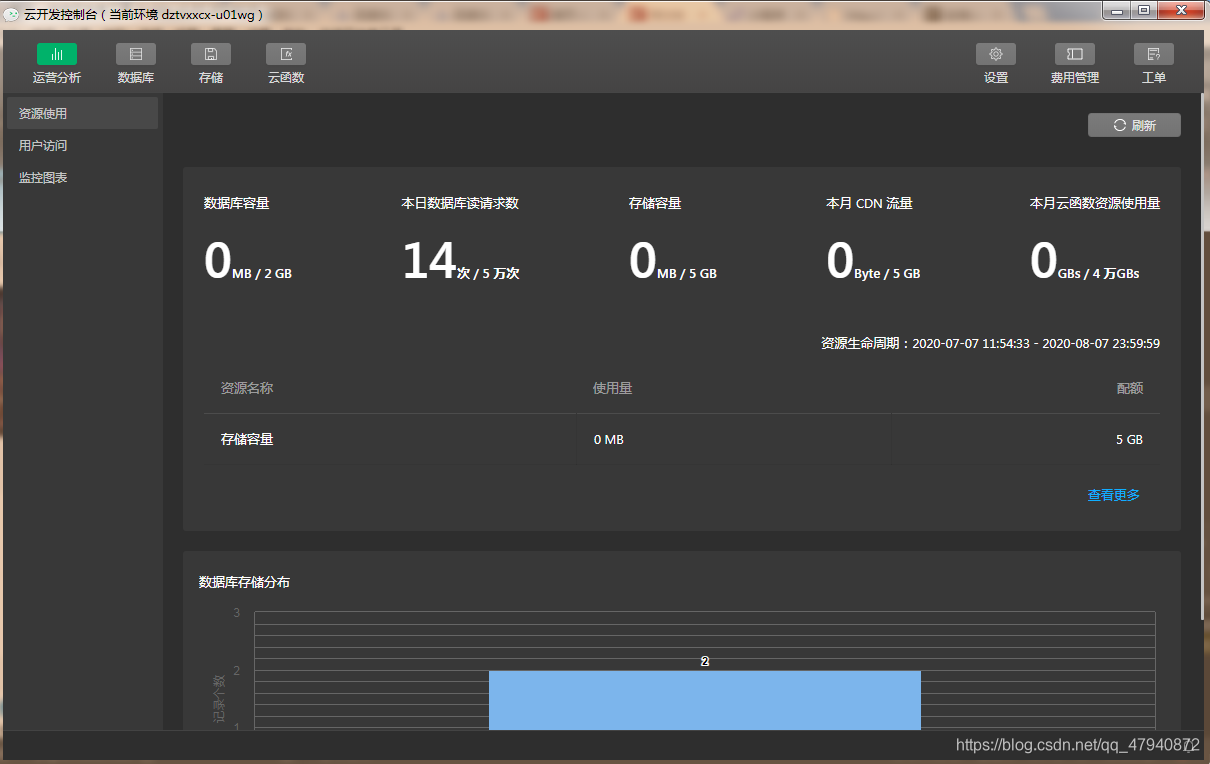Select the 存储 storage icon
This screenshot has width=1210, height=764.
(x=211, y=55)
